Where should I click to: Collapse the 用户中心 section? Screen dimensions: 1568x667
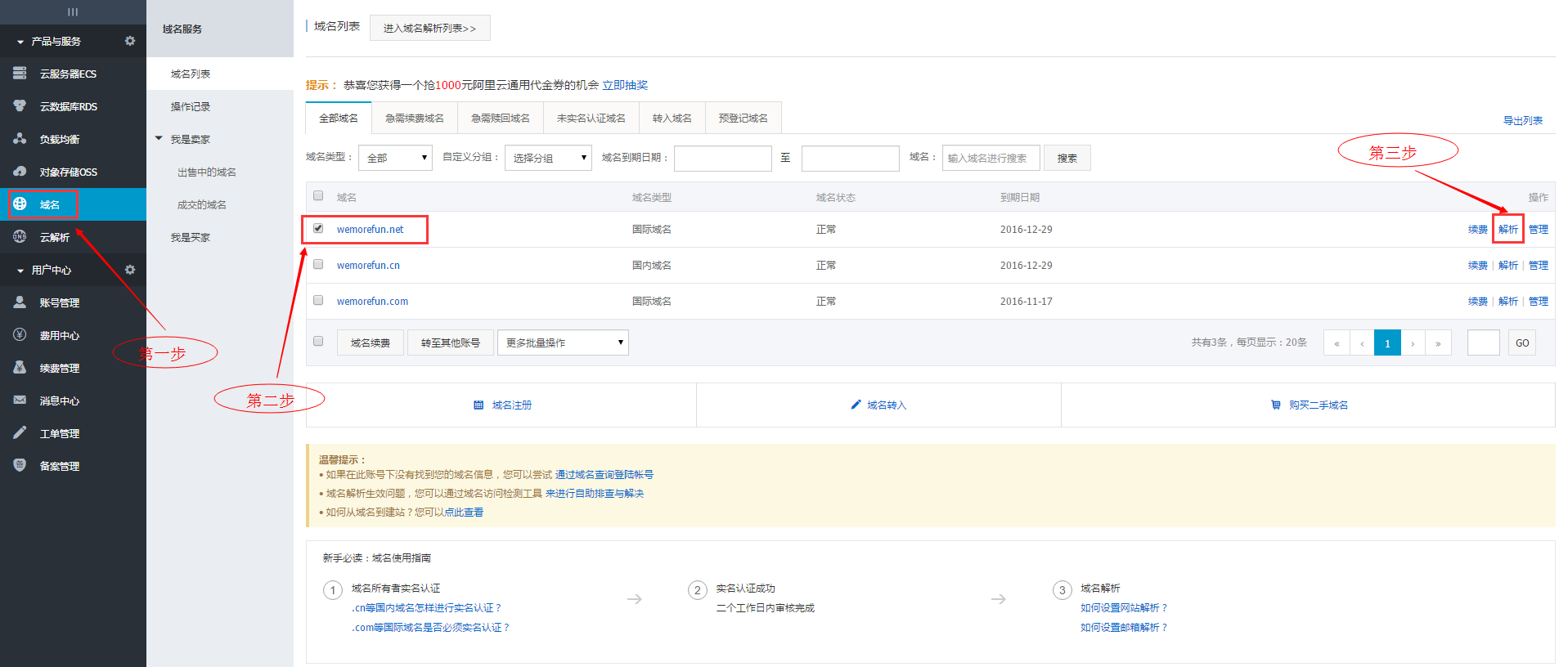[20, 271]
